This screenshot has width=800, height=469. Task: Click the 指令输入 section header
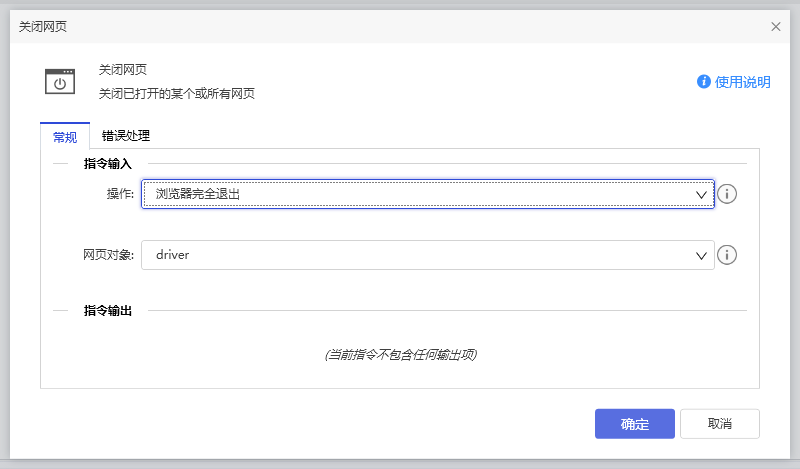[x=107, y=163]
